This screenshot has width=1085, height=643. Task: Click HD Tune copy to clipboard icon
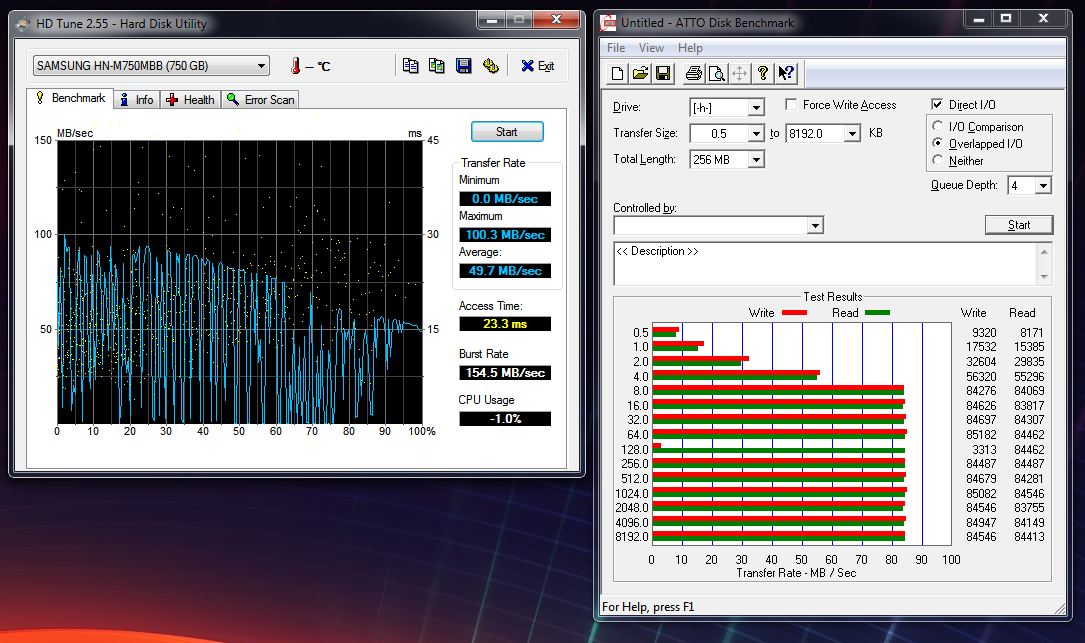410,66
